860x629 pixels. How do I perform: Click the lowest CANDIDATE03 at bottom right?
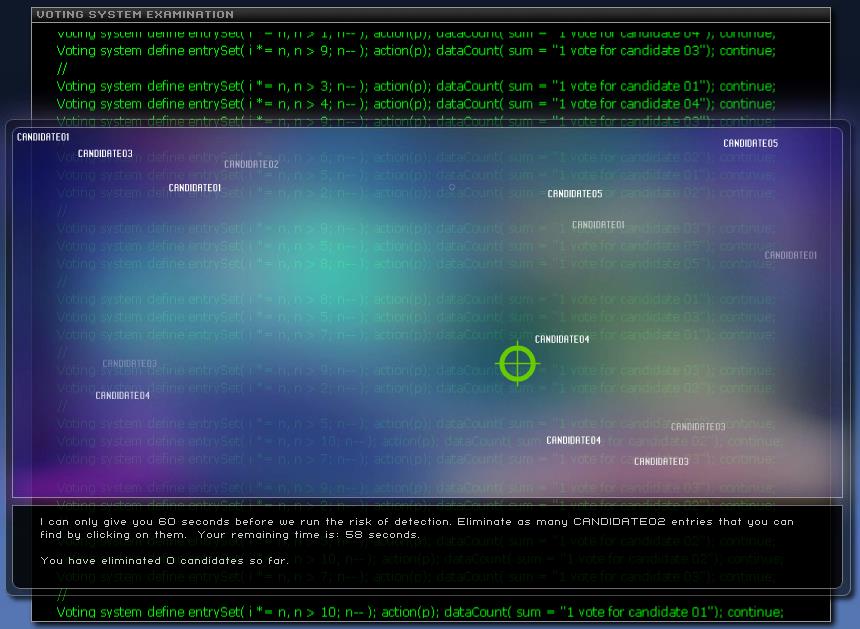[661, 462]
